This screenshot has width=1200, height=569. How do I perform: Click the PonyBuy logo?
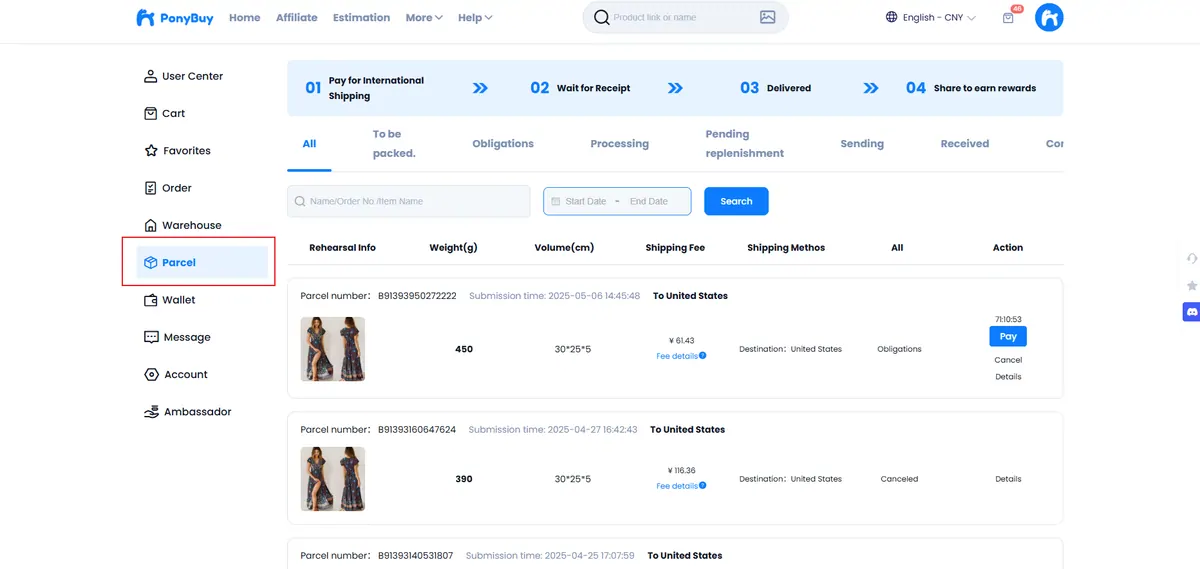pyautogui.click(x=175, y=18)
